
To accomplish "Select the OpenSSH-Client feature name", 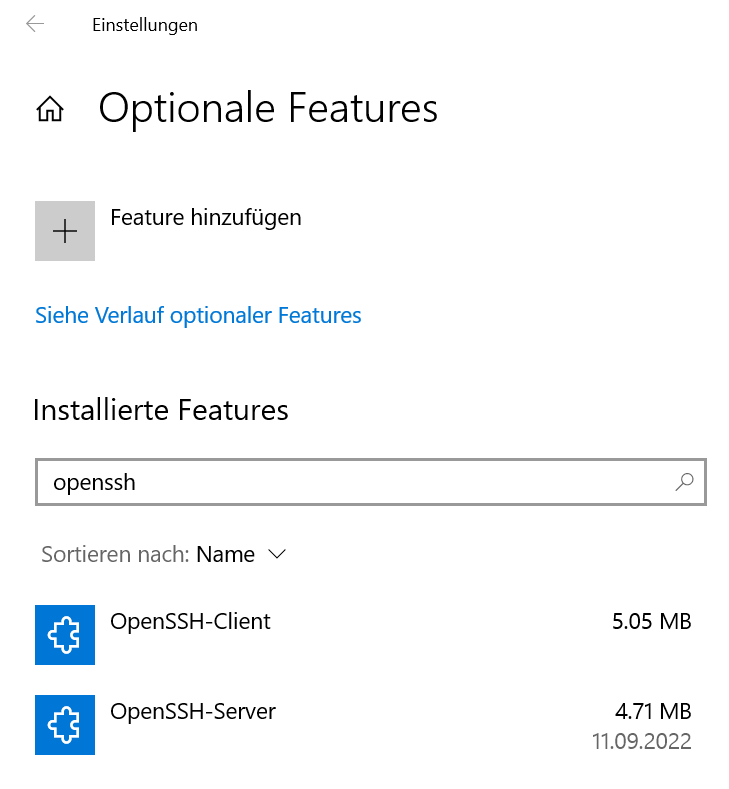I will point(190,621).
